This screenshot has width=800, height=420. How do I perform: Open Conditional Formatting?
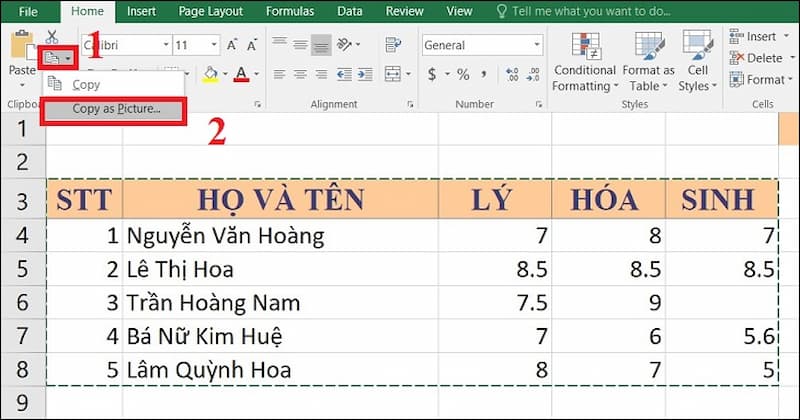point(585,61)
